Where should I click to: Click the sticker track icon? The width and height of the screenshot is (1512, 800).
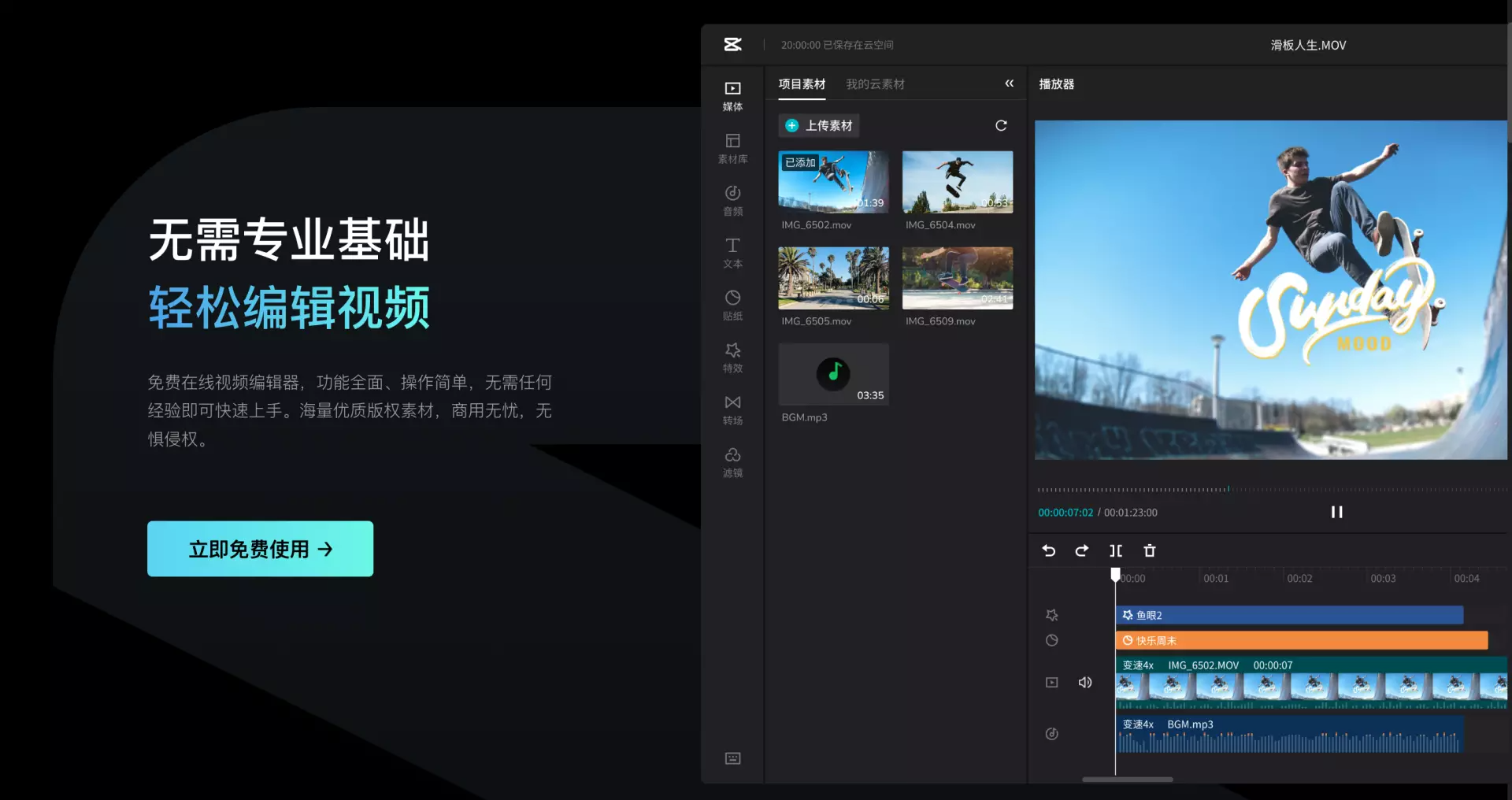(1052, 641)
